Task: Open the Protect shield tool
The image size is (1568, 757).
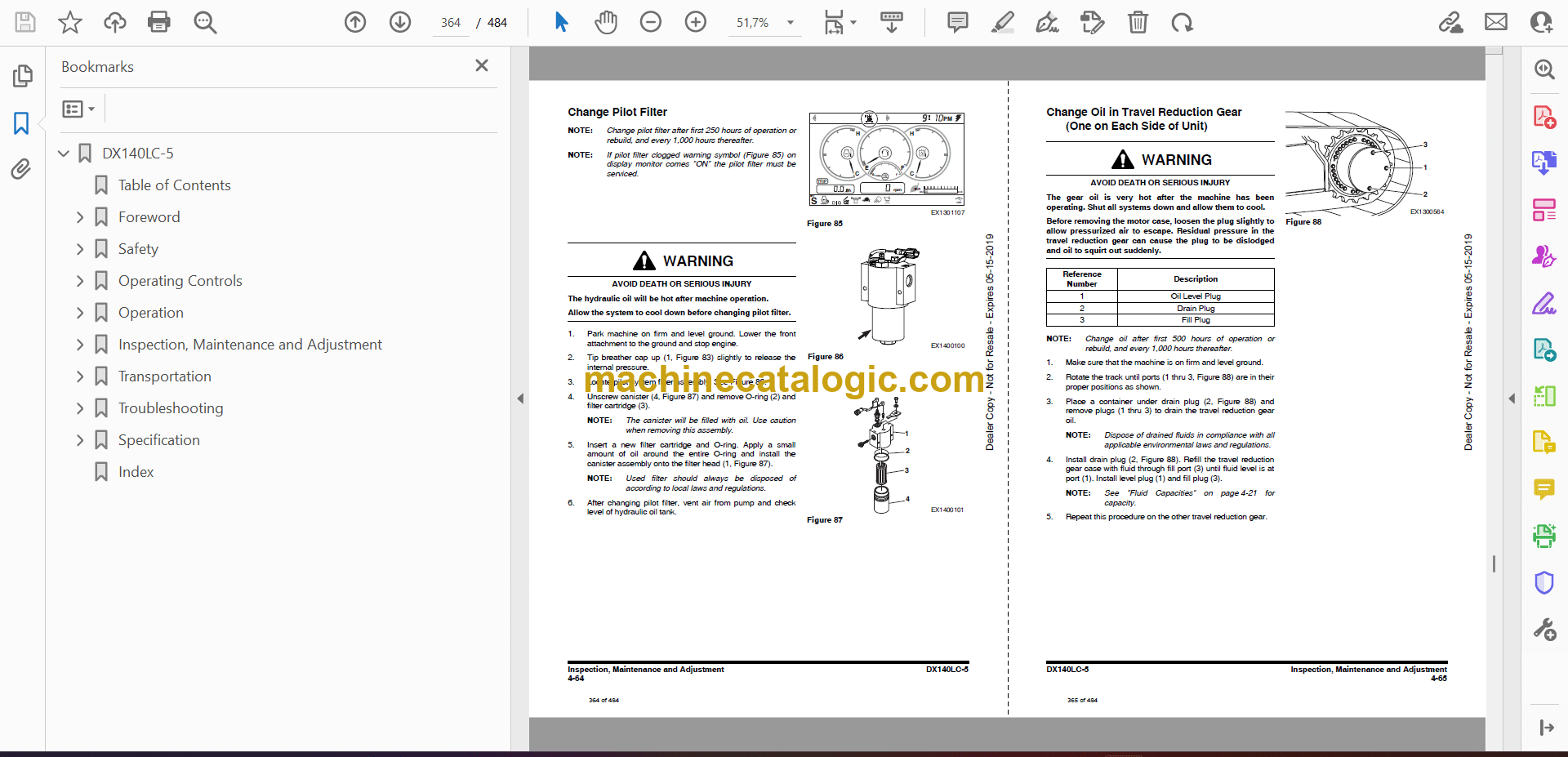Action: [1543, 582]
